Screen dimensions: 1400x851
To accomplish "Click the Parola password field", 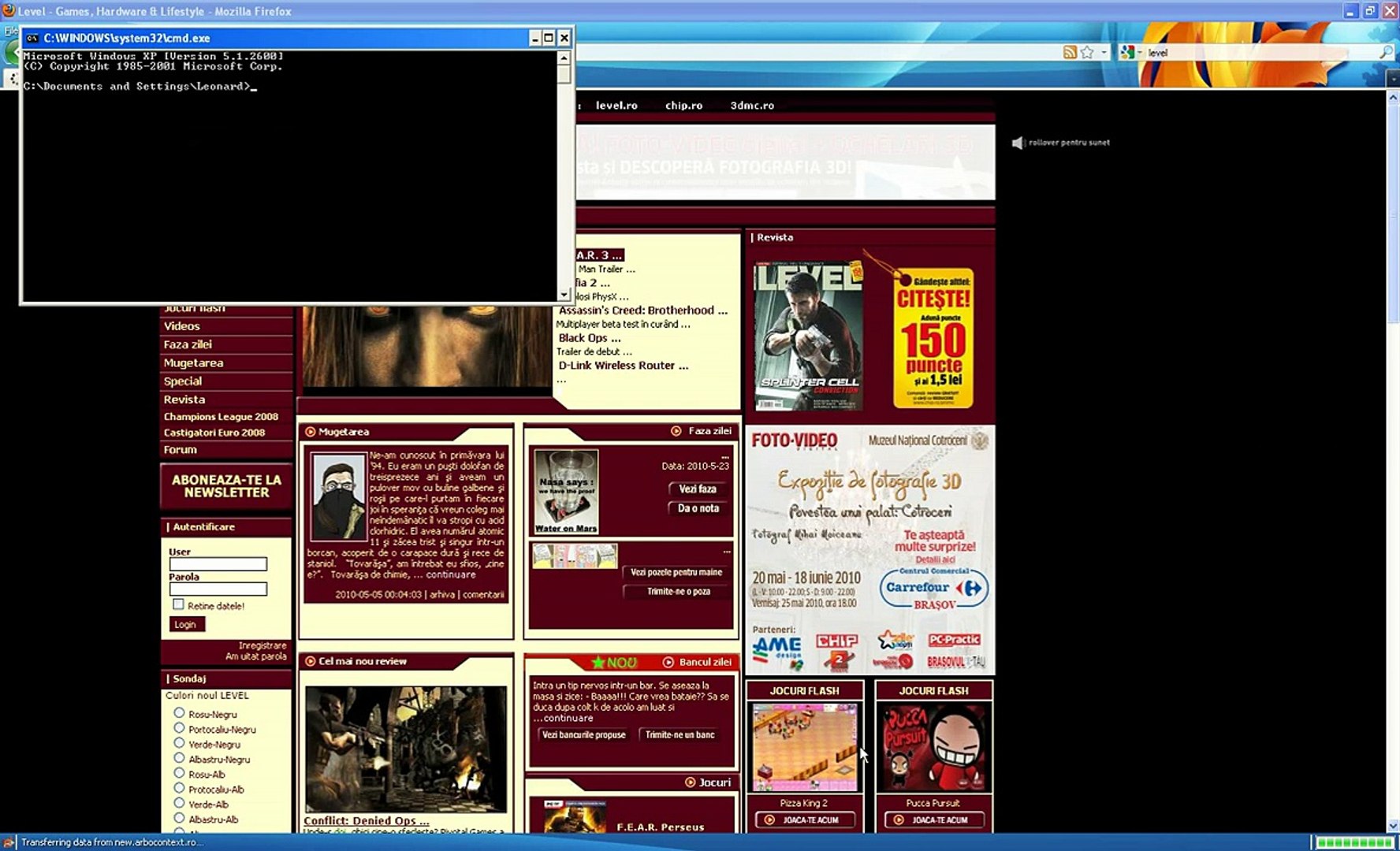I will coord(218,589).
